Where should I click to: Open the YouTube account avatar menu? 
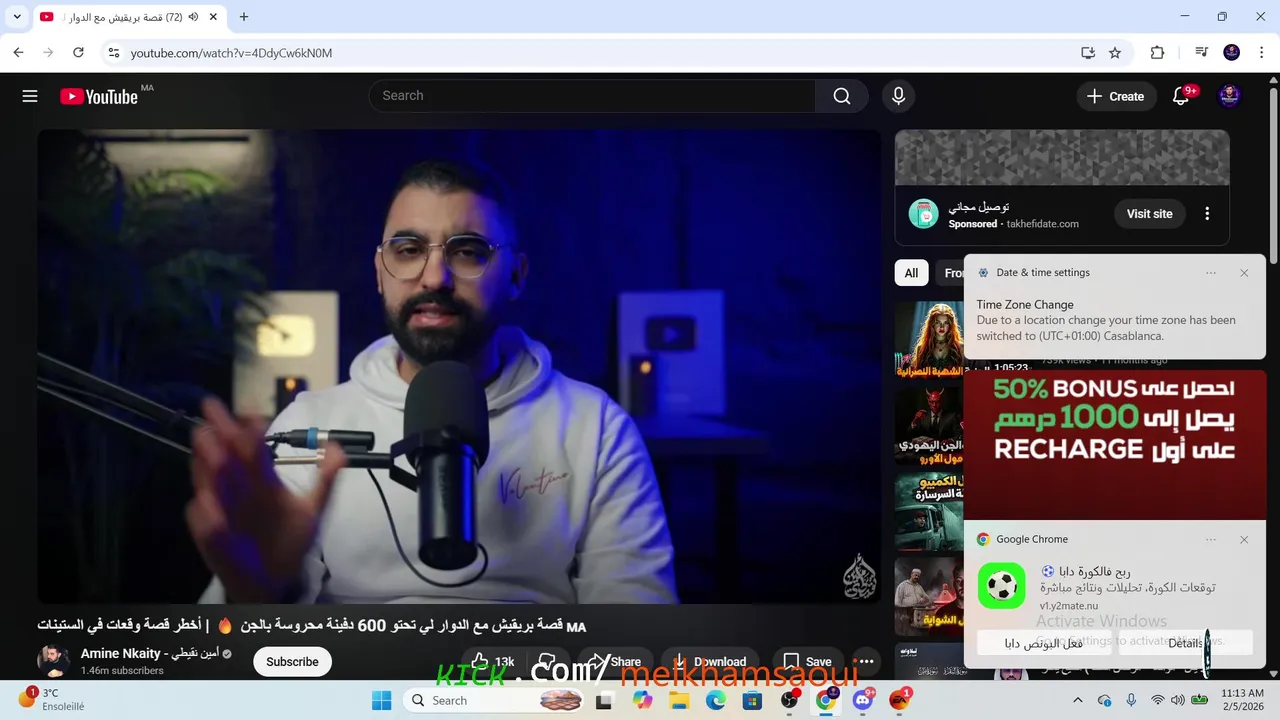(x=1229, y=96)
